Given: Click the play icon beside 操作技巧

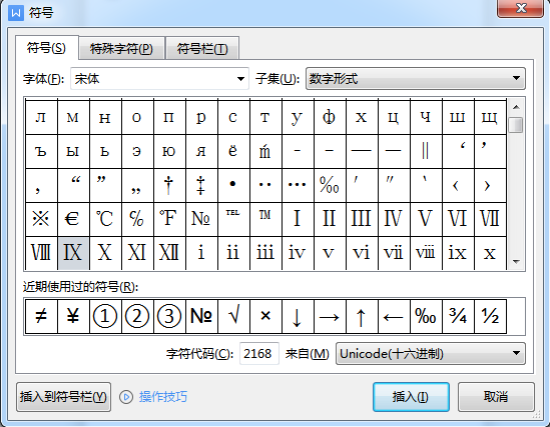Looking at the screenshot, I should pyautogui.click(x=126, y=397).
